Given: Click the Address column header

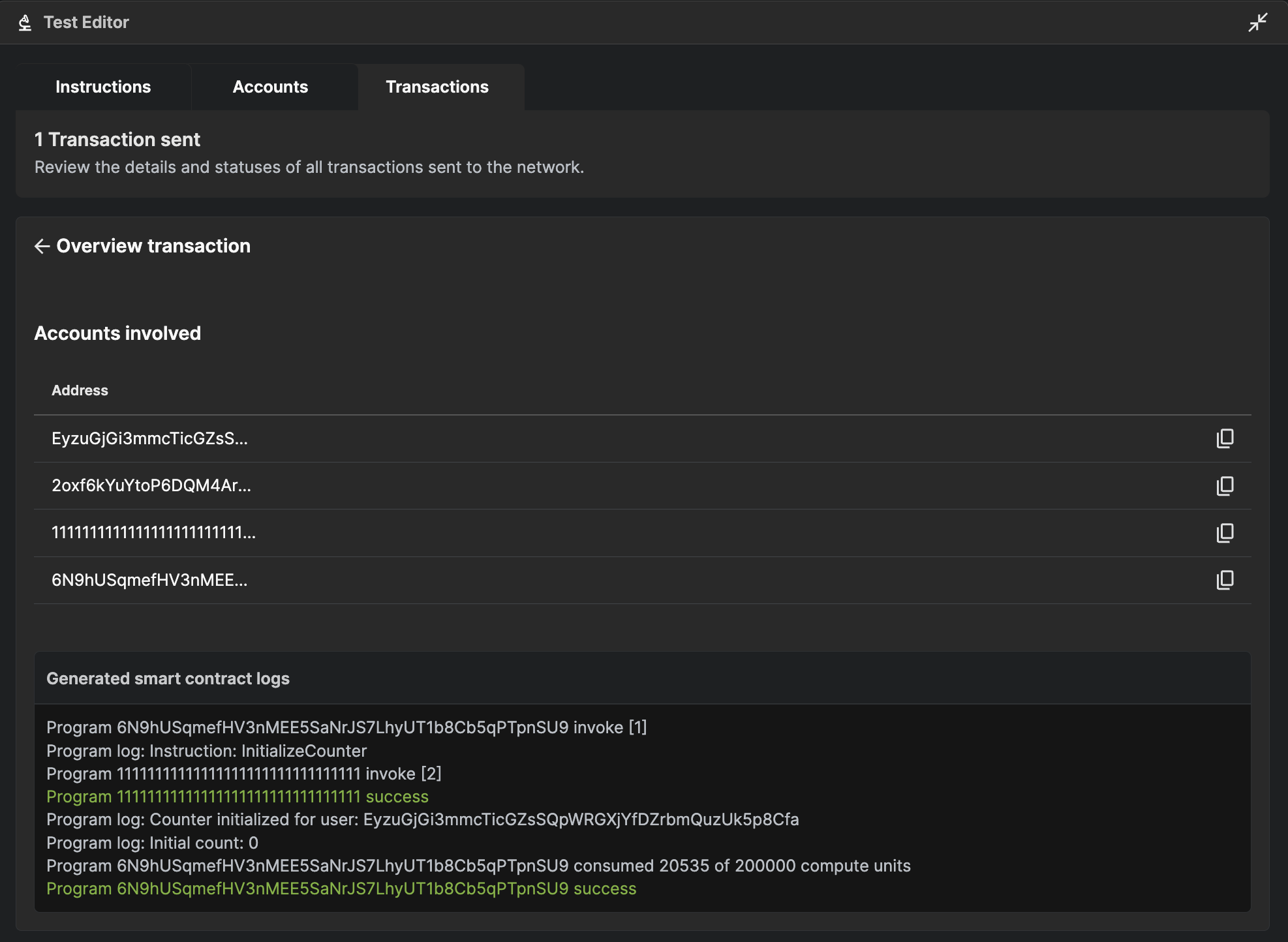Looking at the screenshot, I should click(x=80, y=390).
